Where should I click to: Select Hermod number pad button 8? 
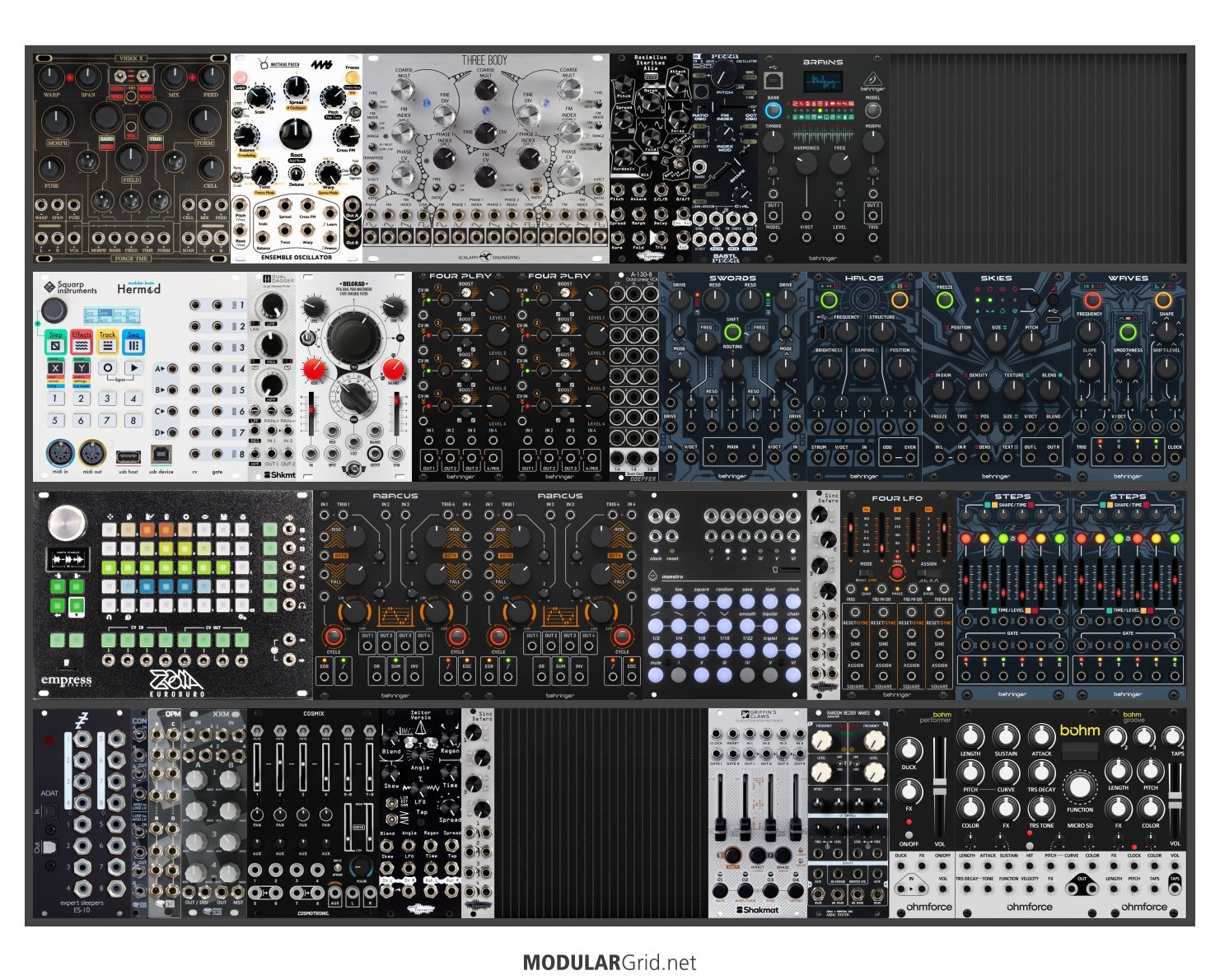(133, 420)
